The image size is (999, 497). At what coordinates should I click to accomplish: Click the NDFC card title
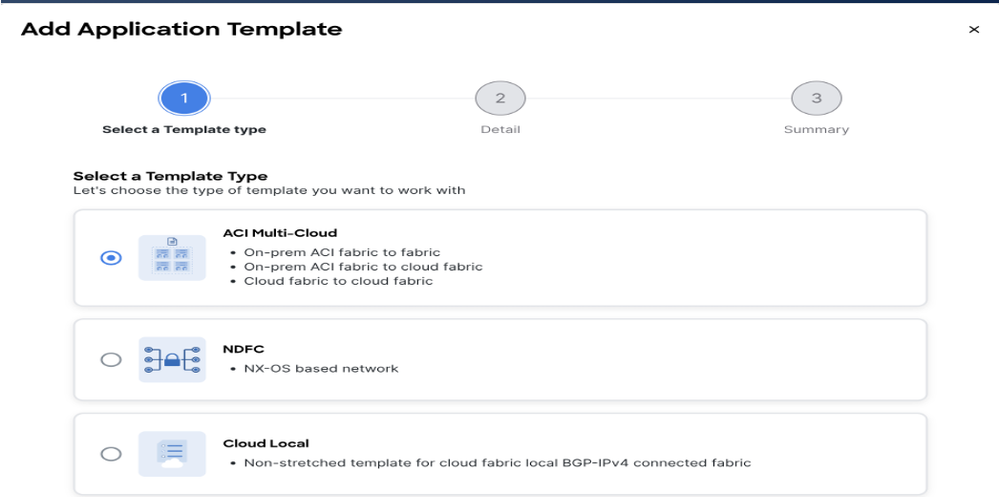coord(243,349)
